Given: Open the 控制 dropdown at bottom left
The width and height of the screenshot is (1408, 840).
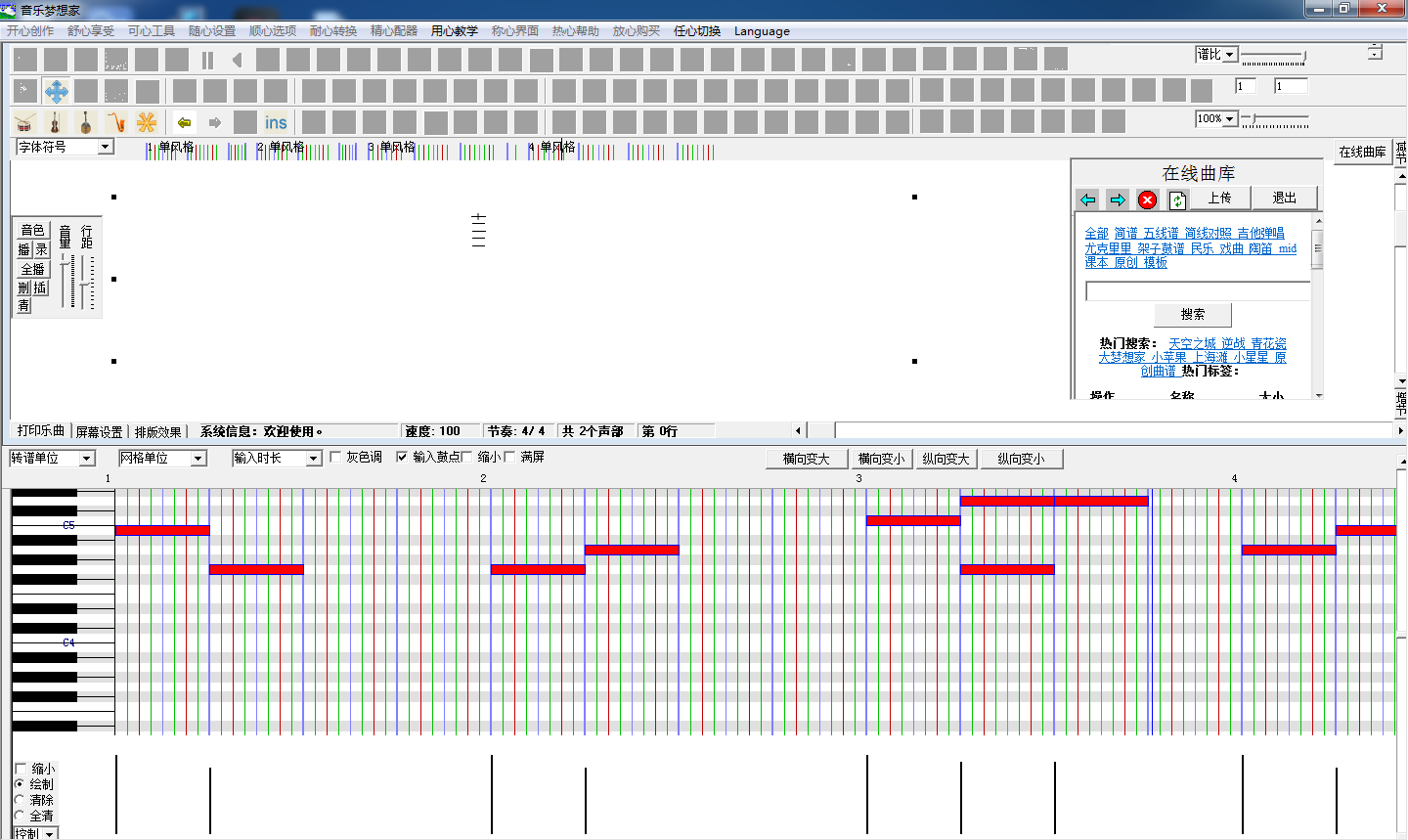Looking at the screenshot, I should 36,834.
